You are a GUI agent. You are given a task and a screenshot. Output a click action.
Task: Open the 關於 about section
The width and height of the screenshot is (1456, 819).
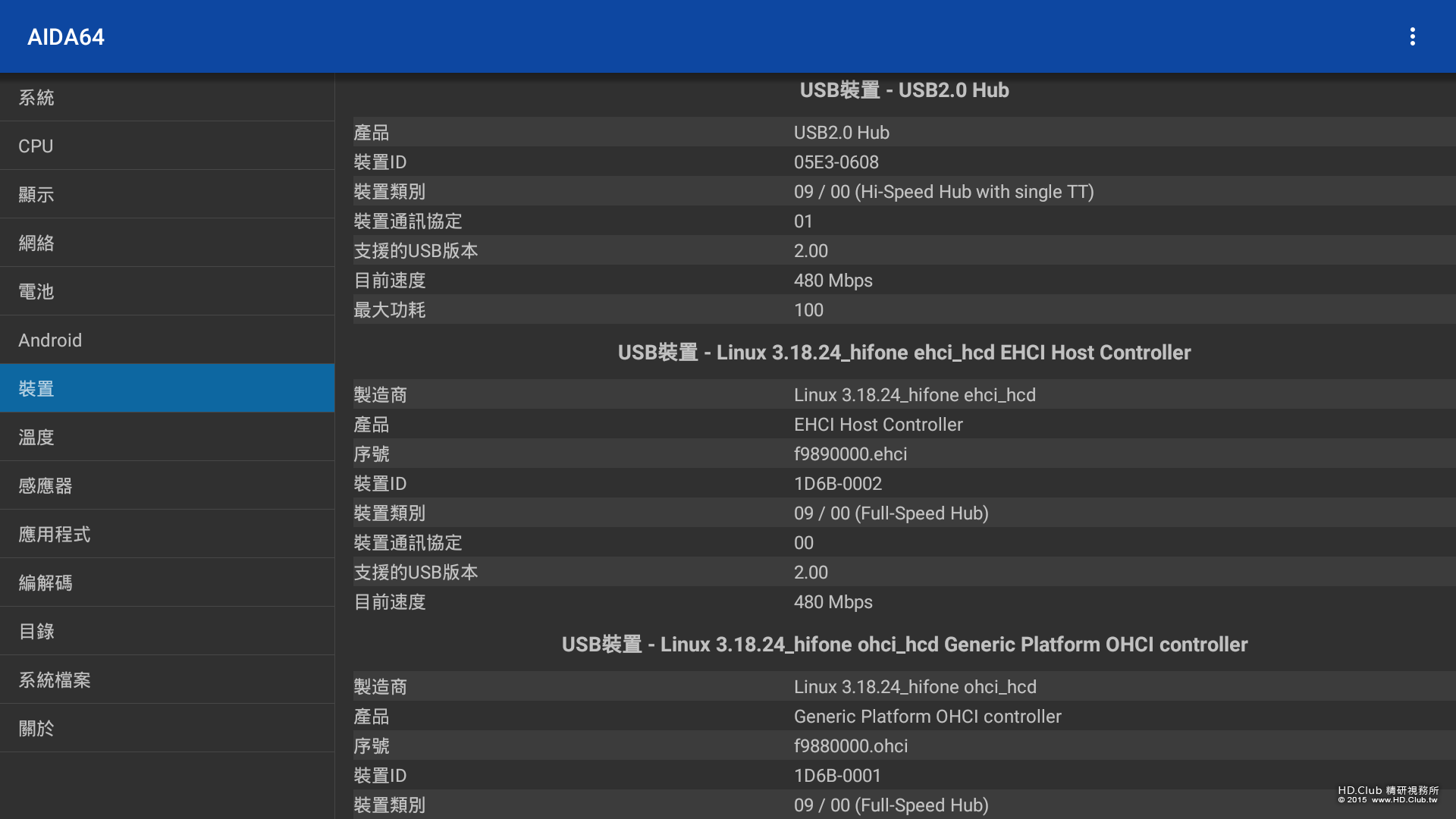(167, 728)
